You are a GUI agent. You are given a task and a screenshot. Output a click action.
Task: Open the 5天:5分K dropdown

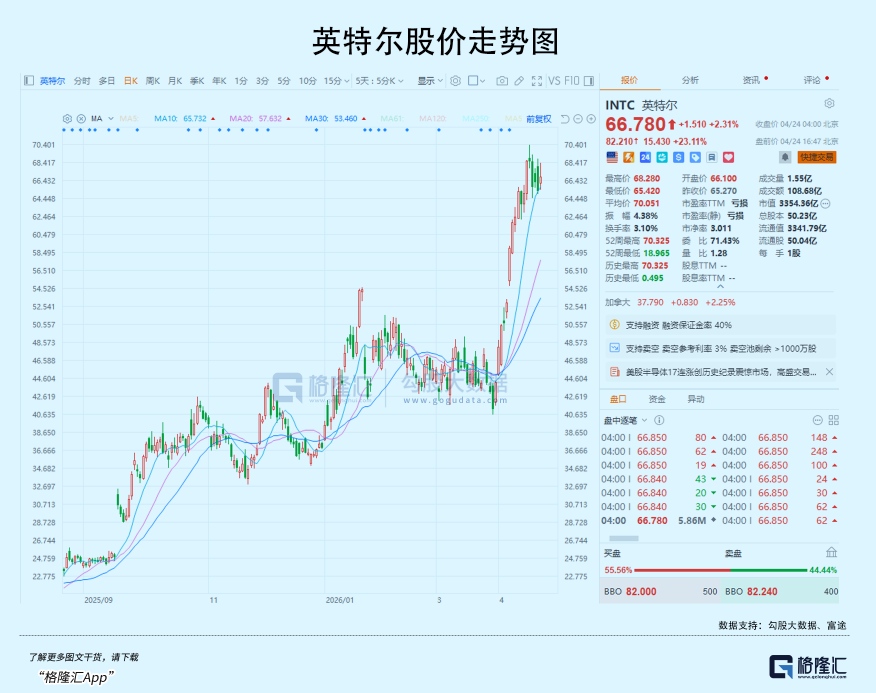click(379, 81)
